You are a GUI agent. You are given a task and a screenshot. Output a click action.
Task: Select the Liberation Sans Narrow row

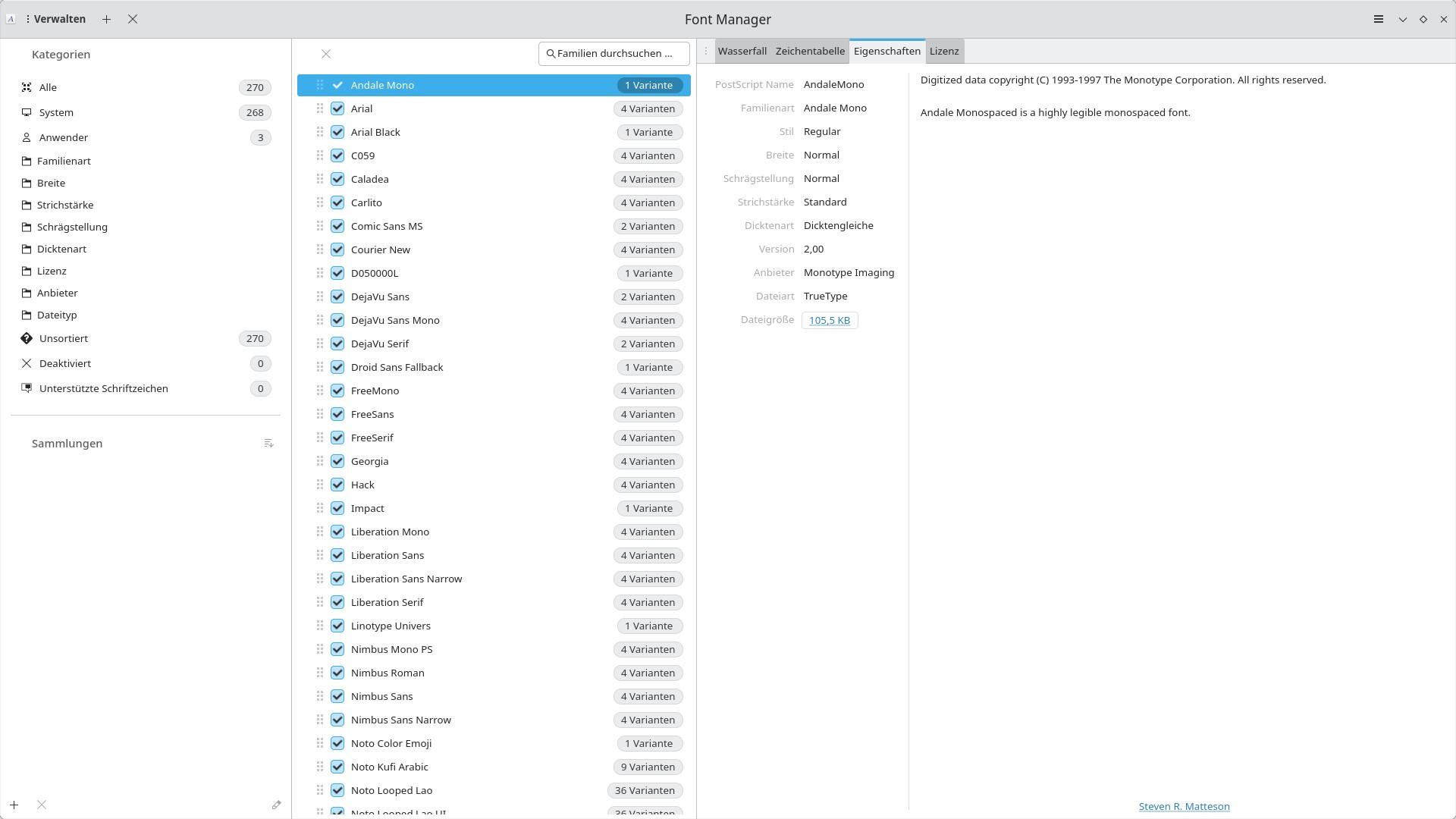tap(494, 579)
